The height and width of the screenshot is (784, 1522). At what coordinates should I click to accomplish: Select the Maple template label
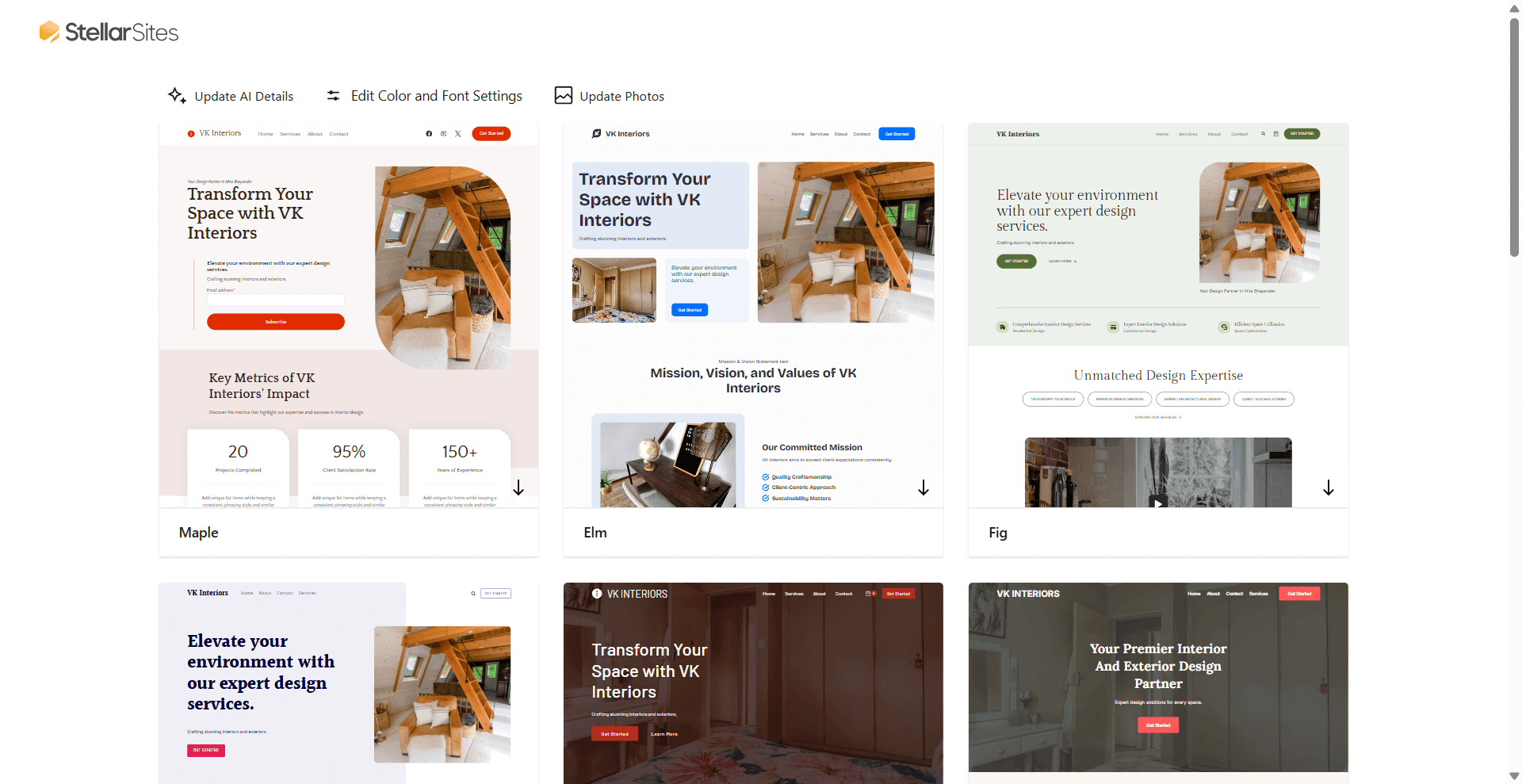[198, 533]
